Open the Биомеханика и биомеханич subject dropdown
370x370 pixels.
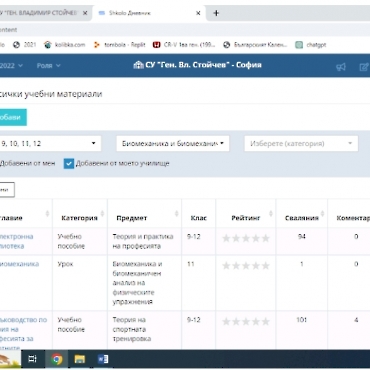173,144
